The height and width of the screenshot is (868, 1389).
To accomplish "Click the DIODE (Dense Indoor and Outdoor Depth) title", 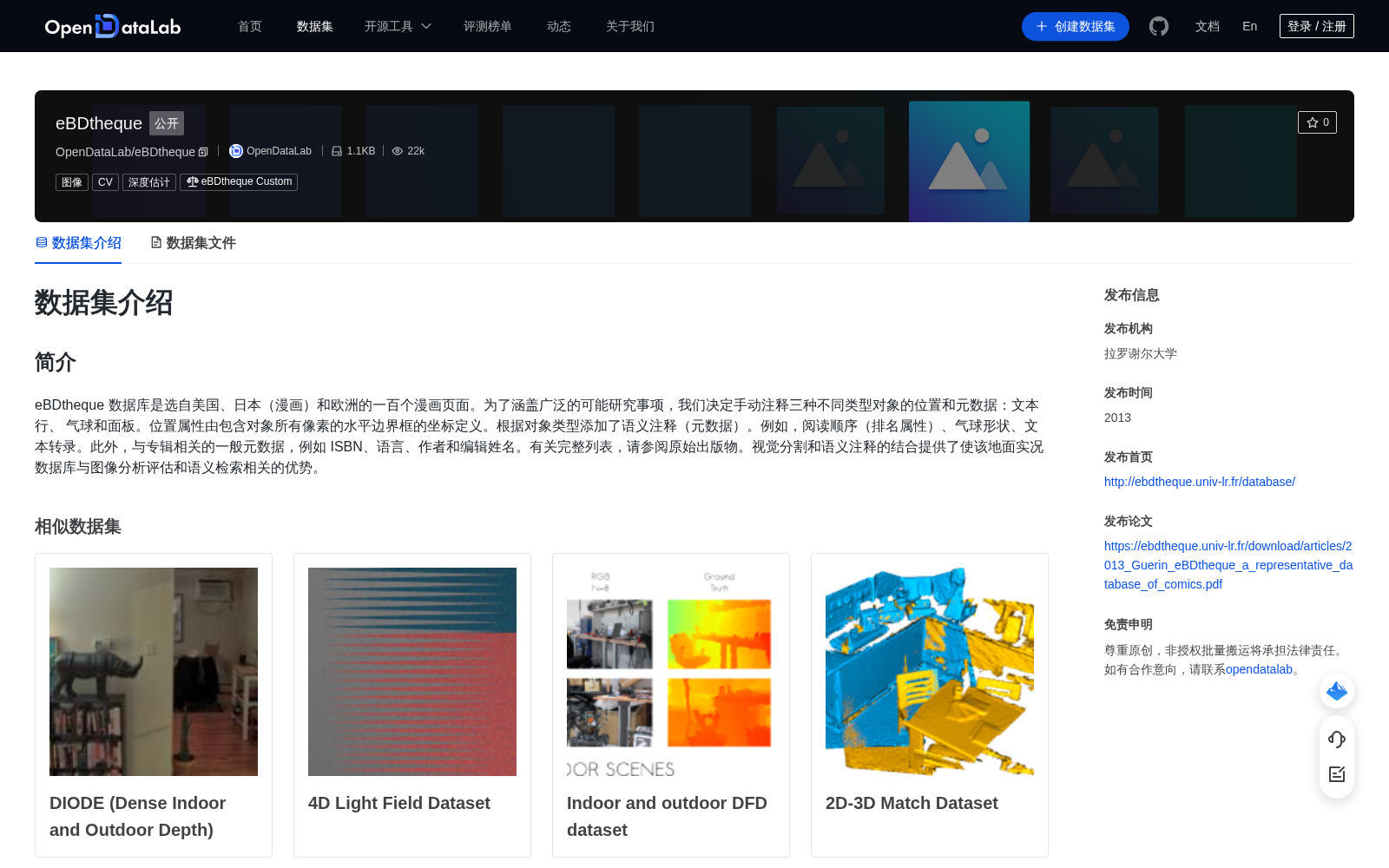I will point(137,816).
